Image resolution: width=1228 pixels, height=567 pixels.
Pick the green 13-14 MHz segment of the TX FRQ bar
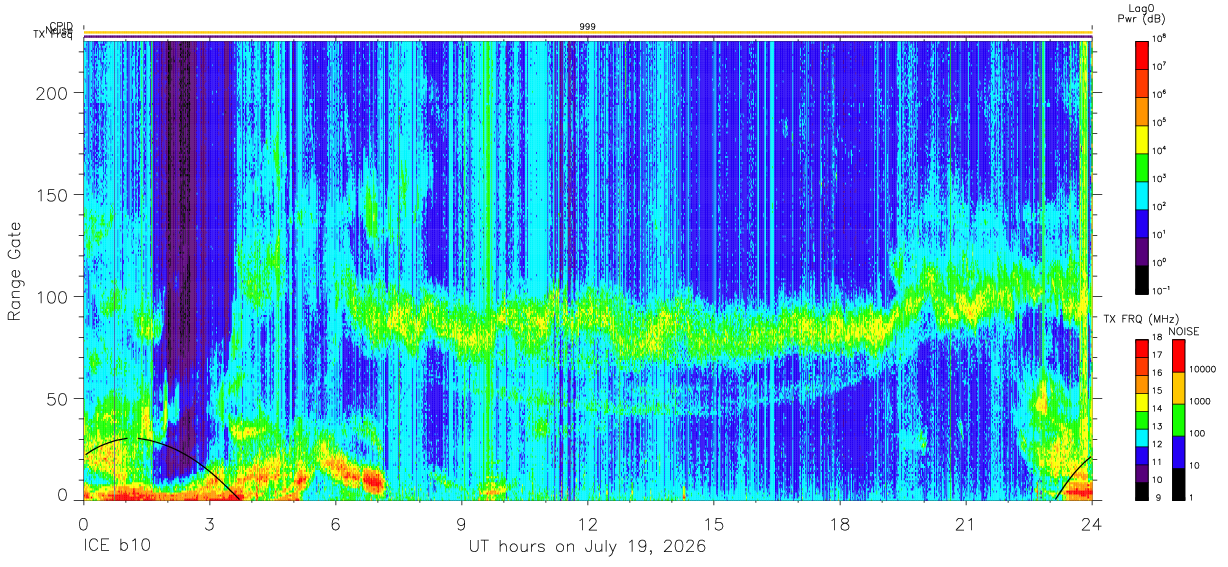click(x=1141, y=419)
